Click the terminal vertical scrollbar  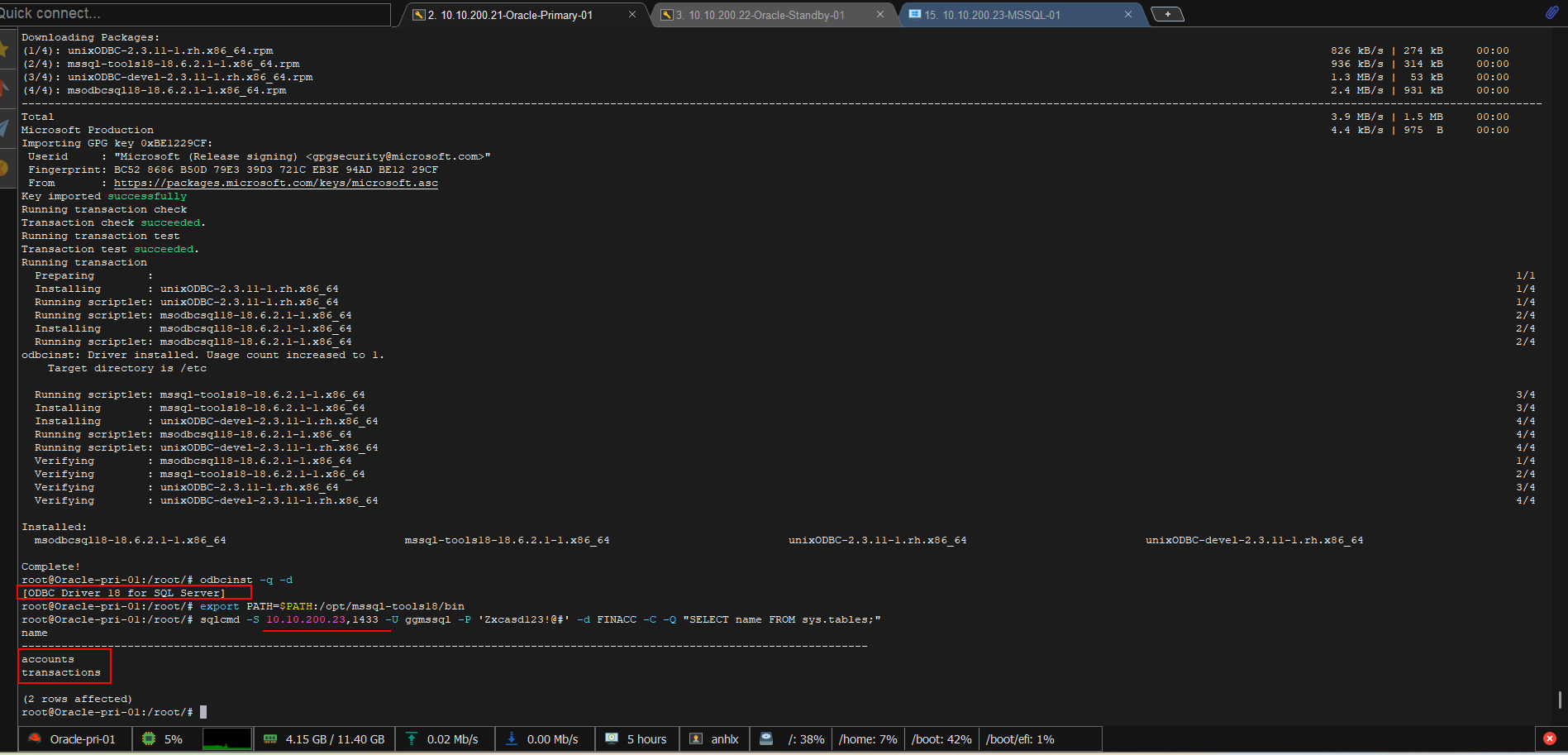(x=1559, y=700)
